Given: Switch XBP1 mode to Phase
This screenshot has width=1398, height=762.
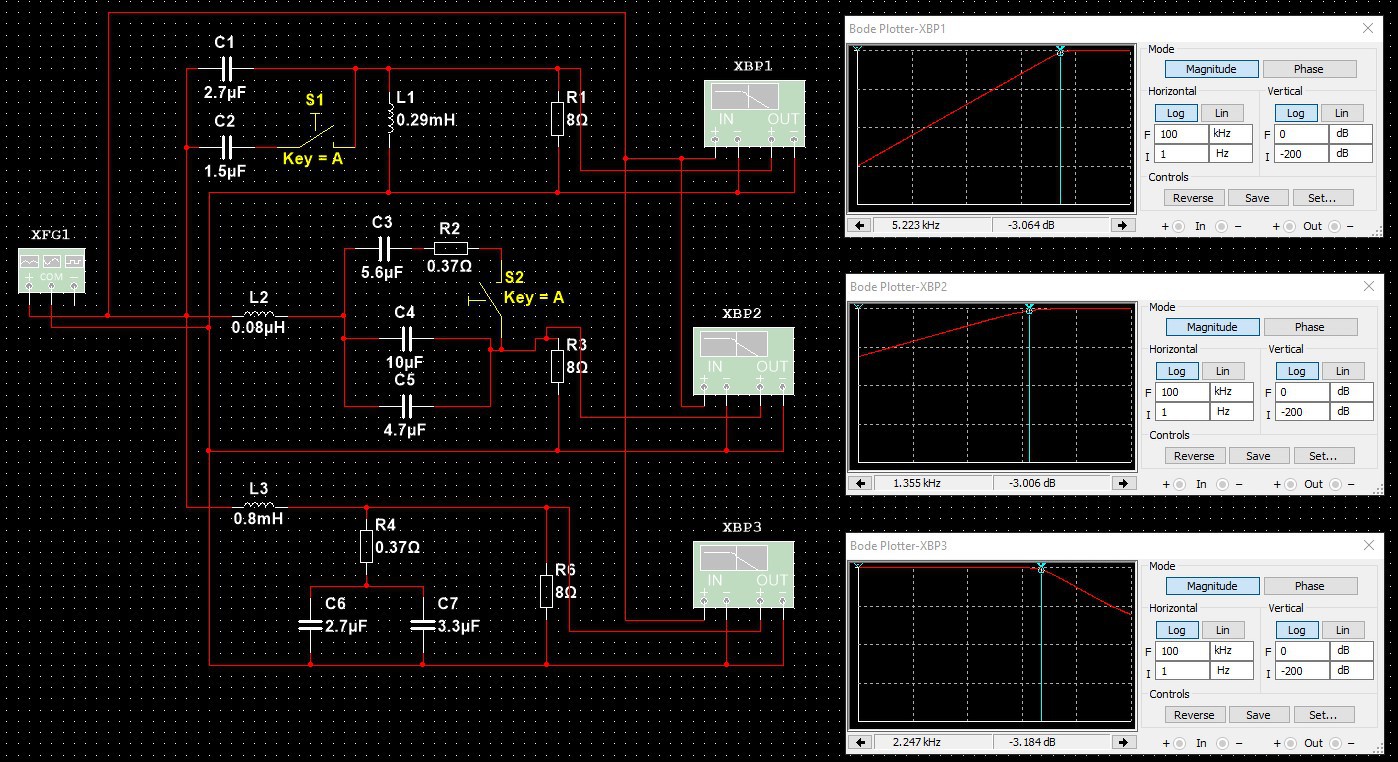Looking at the screenshot, I should point(1308,69).
